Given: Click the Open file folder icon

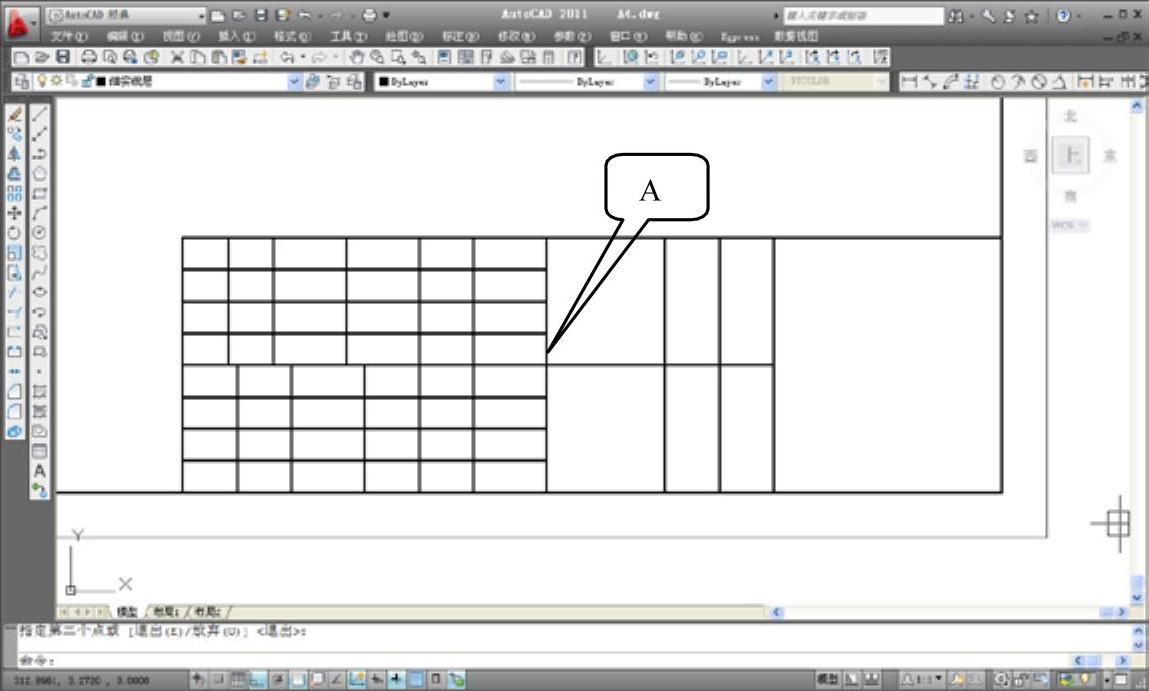Looking at the screenshot, I should pos(41,58).
